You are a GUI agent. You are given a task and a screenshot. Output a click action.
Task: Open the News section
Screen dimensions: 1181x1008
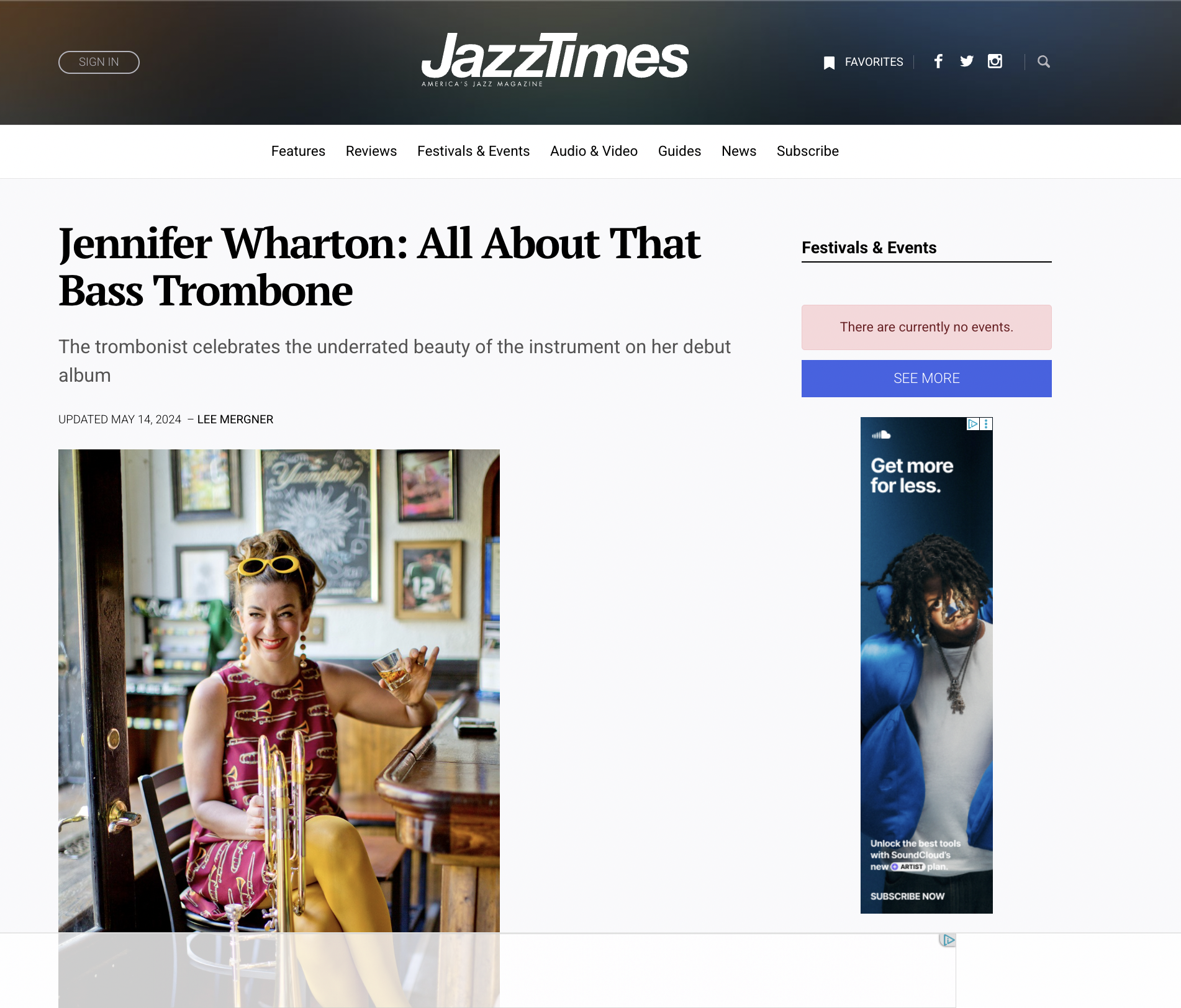[x=739, y=151]
